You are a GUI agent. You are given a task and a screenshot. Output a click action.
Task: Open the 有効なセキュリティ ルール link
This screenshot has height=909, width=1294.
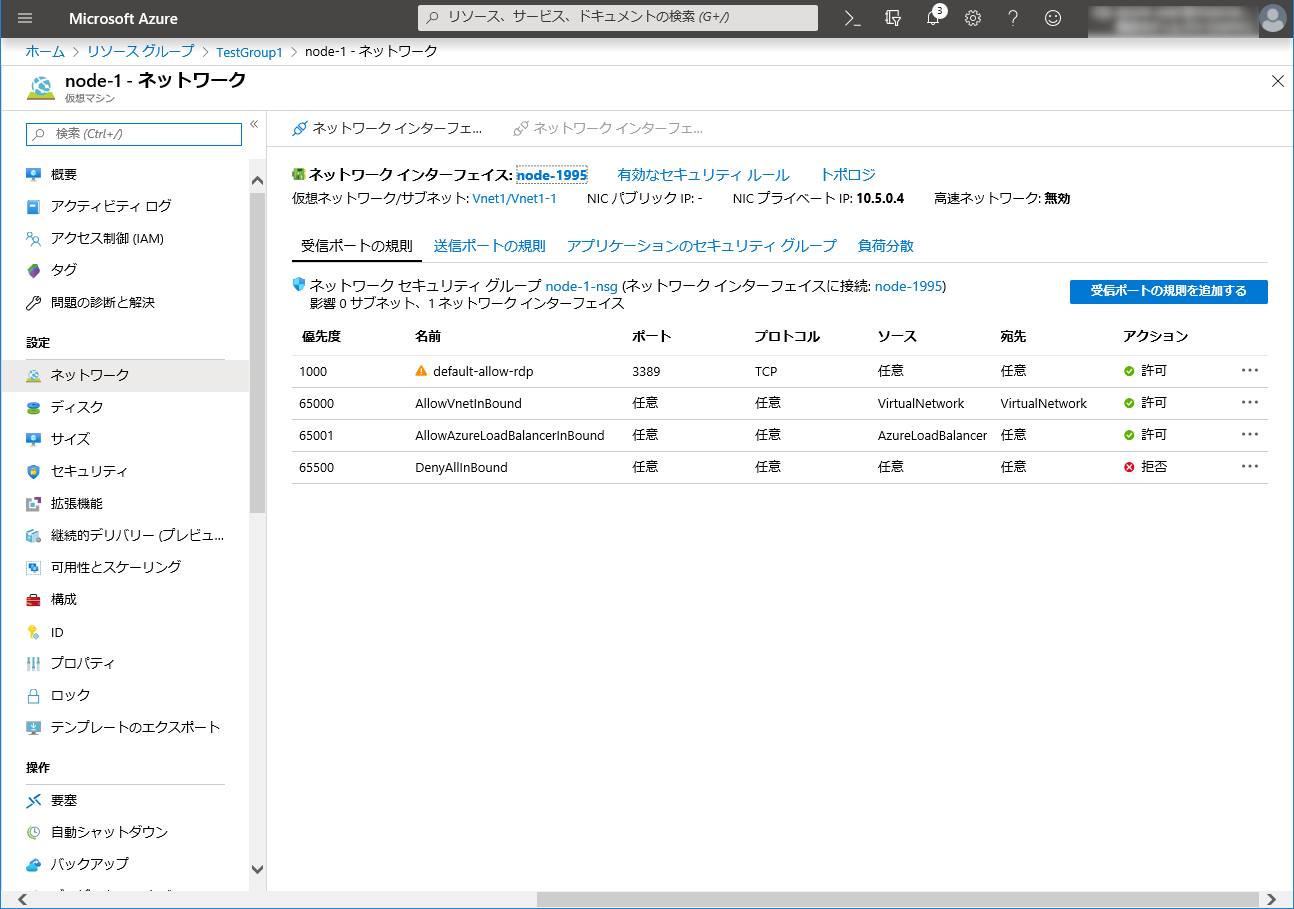click(x=703, y=175)
